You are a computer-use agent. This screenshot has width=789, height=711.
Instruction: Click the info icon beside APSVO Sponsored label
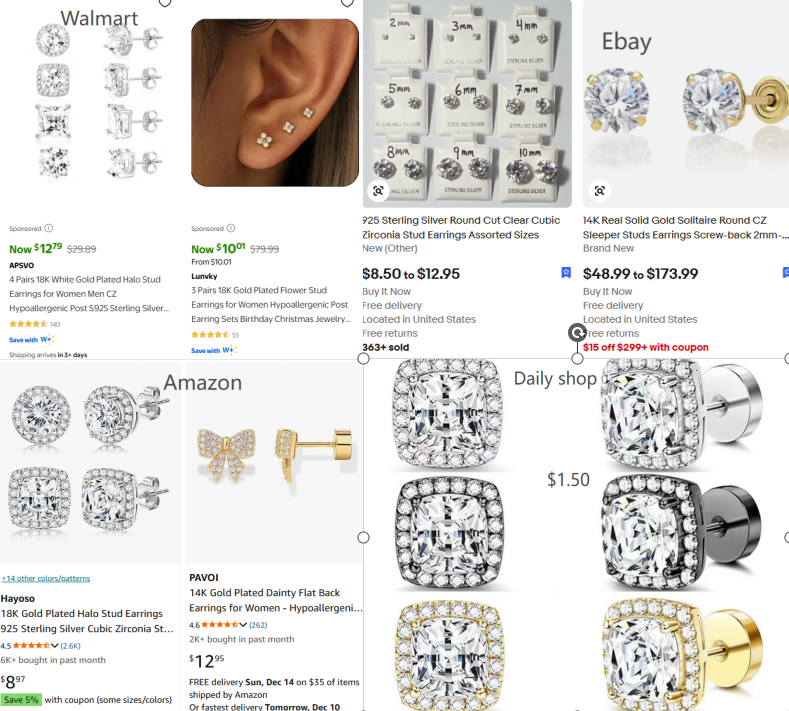pos(49,228)
